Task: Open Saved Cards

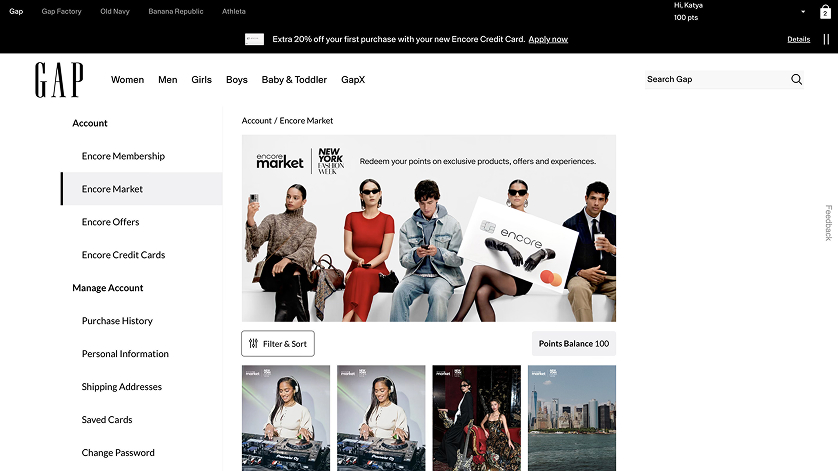Action: click(x=107, y=420)
